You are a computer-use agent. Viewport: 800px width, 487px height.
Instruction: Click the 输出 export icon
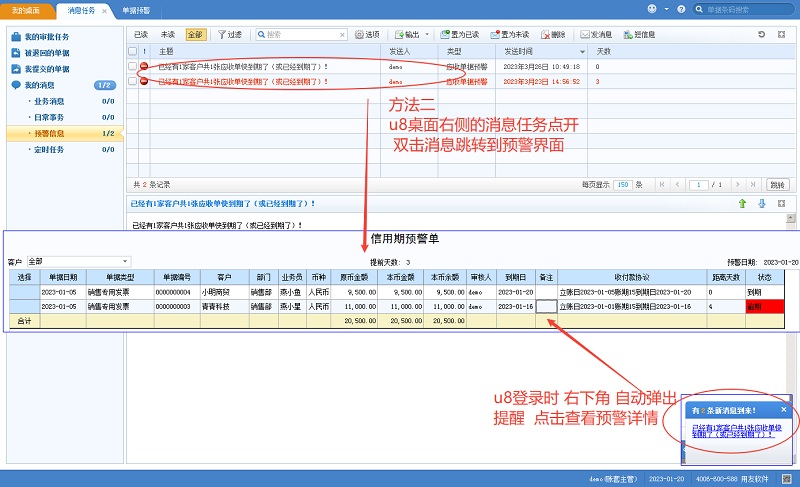pos(399,35)
